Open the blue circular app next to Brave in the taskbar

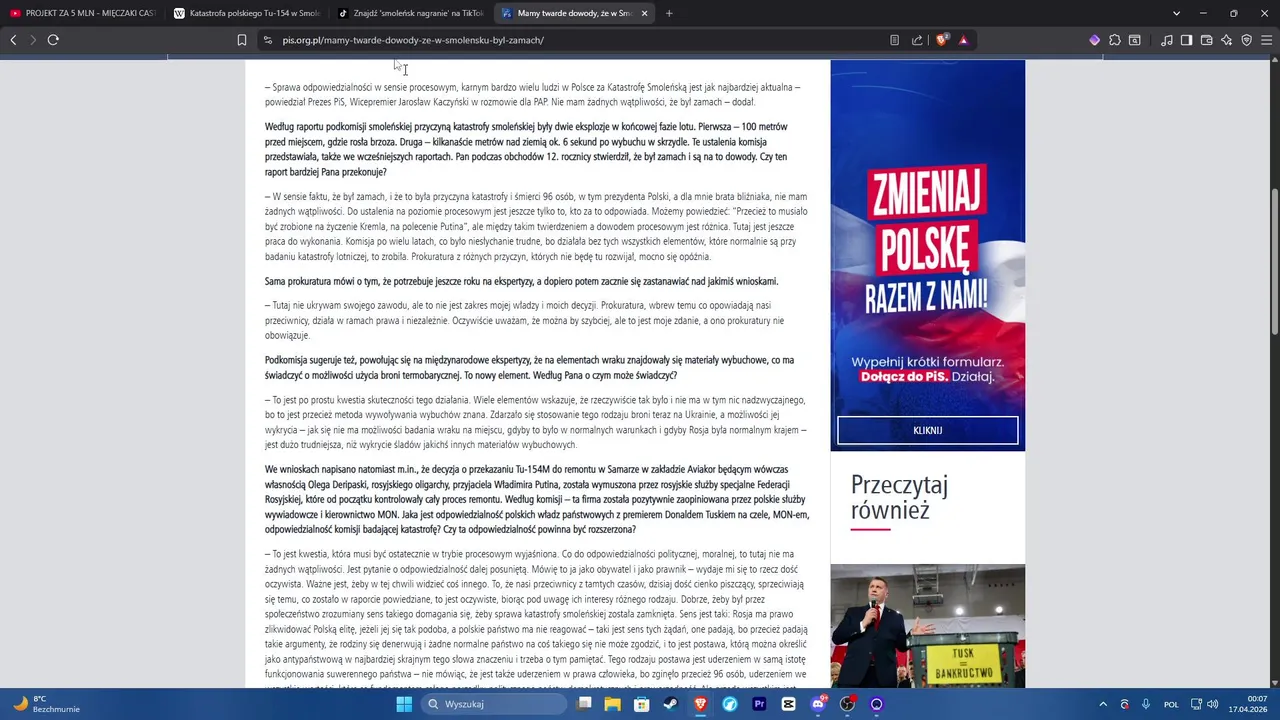coord(729,704)
